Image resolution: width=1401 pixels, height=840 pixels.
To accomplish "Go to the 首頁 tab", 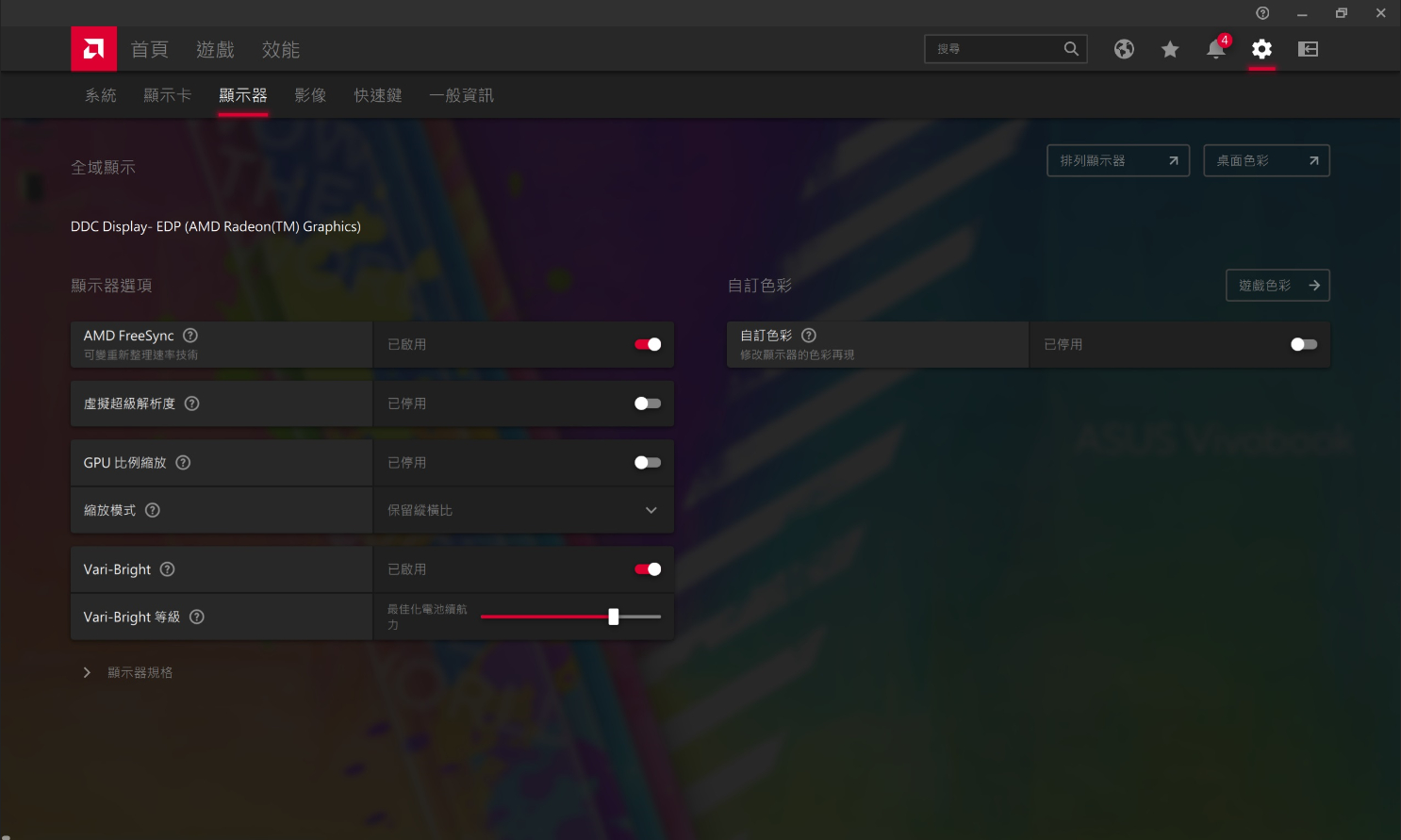I will (x=149, y=49).
